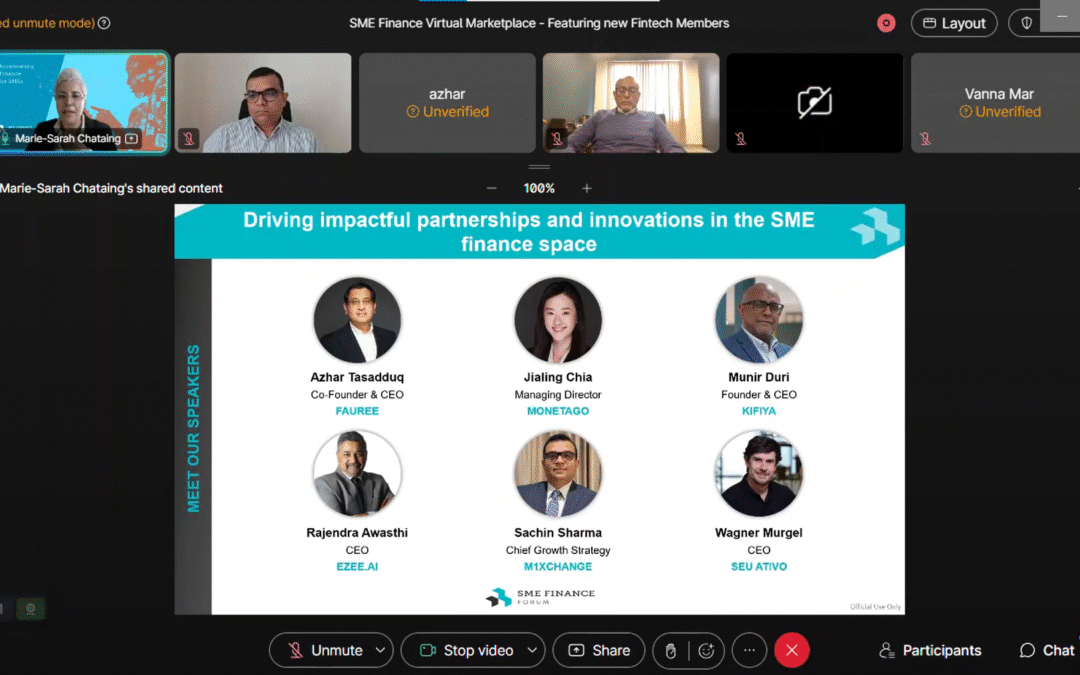Open more options ellipsis menu

point(749,650)
